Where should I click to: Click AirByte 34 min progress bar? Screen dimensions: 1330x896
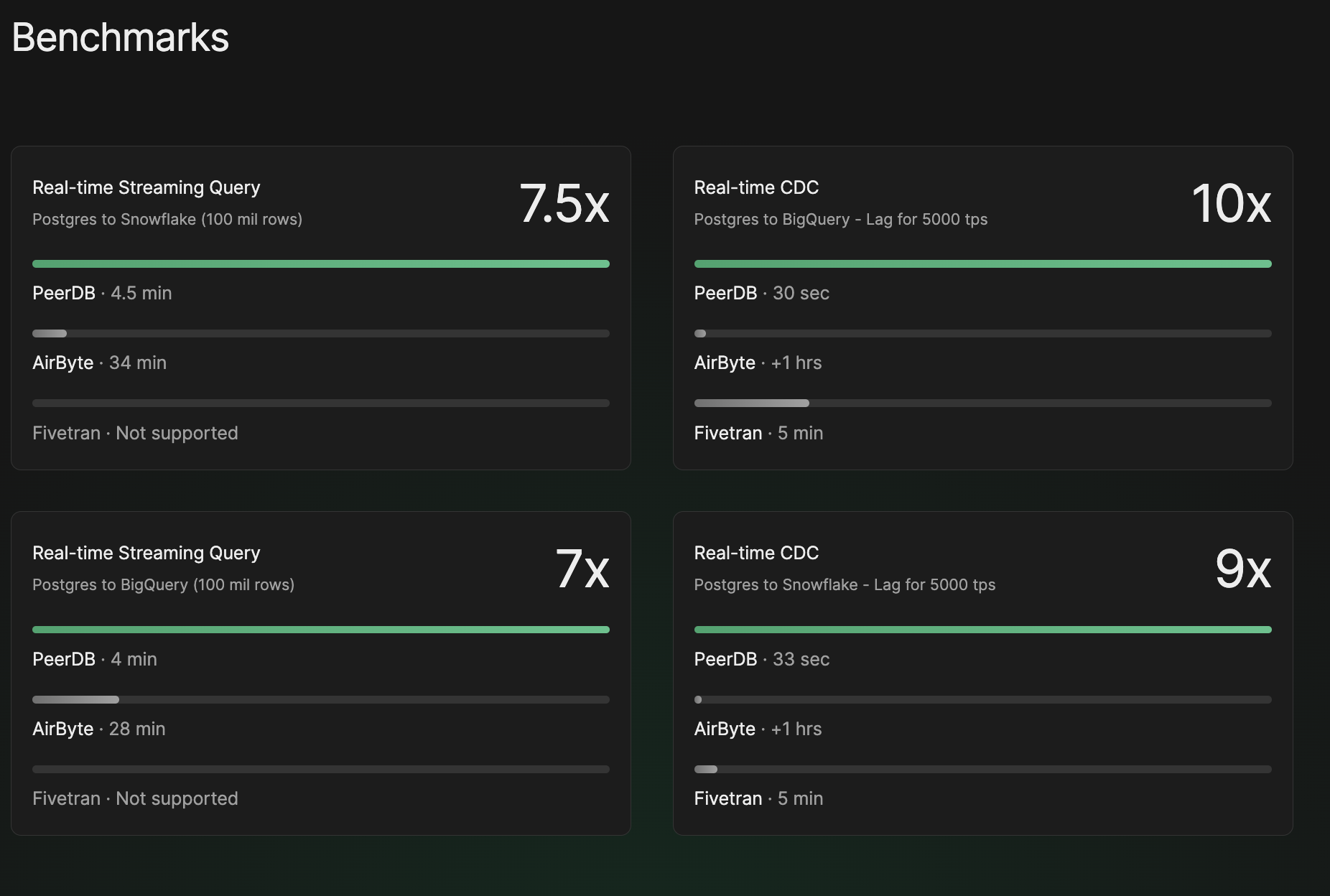[x=321, y=334]
